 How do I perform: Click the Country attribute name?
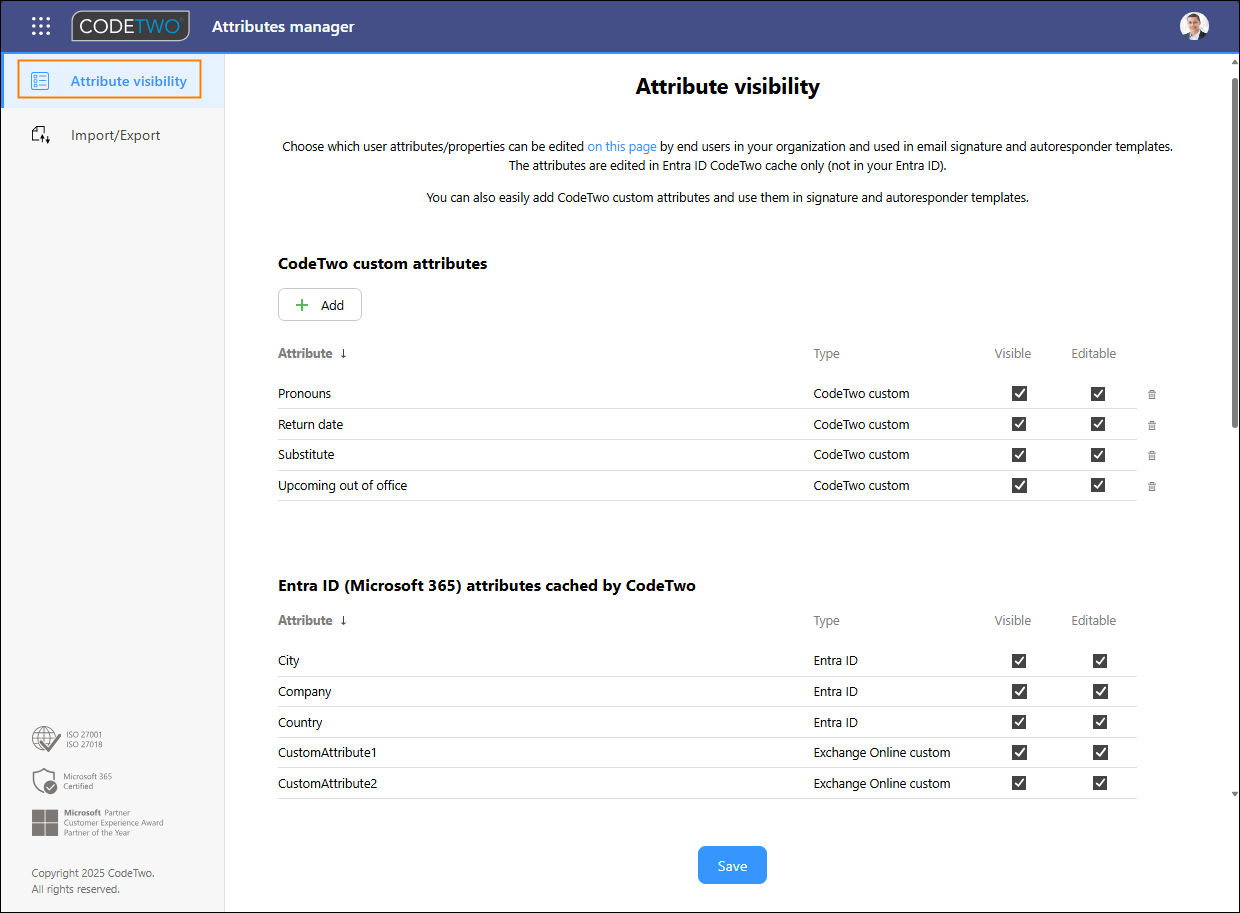tap(300, 723)
